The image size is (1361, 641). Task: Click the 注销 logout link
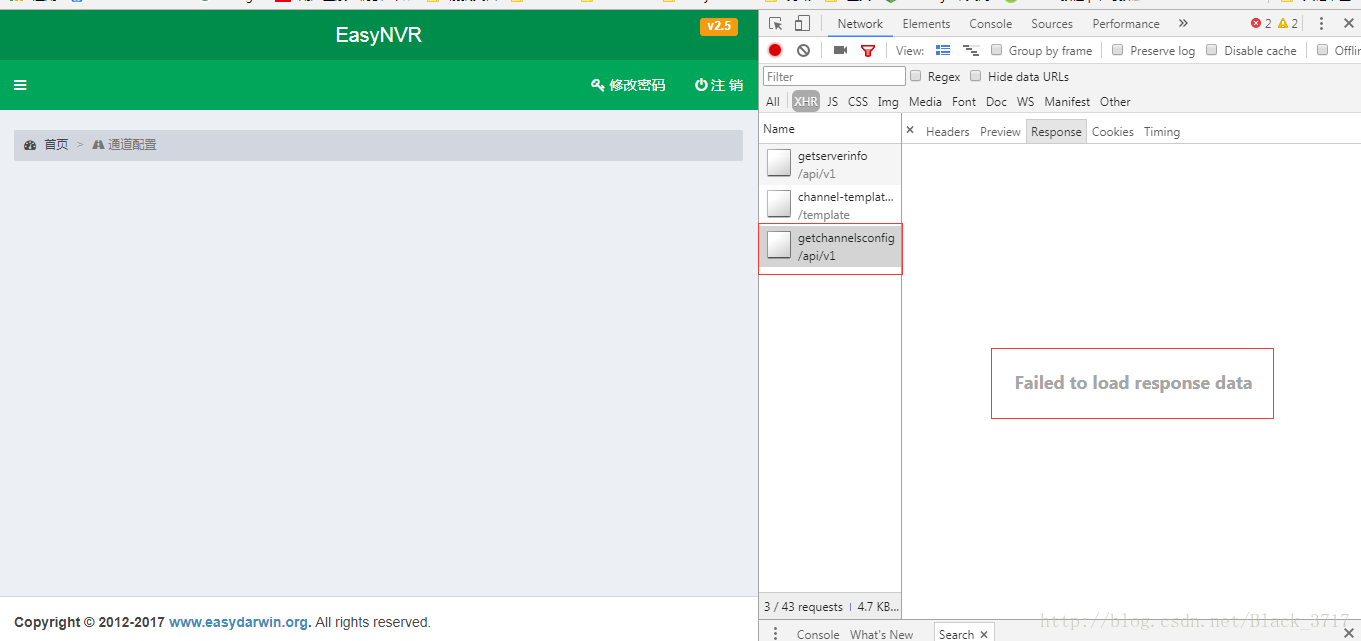(x=719, y=85)
